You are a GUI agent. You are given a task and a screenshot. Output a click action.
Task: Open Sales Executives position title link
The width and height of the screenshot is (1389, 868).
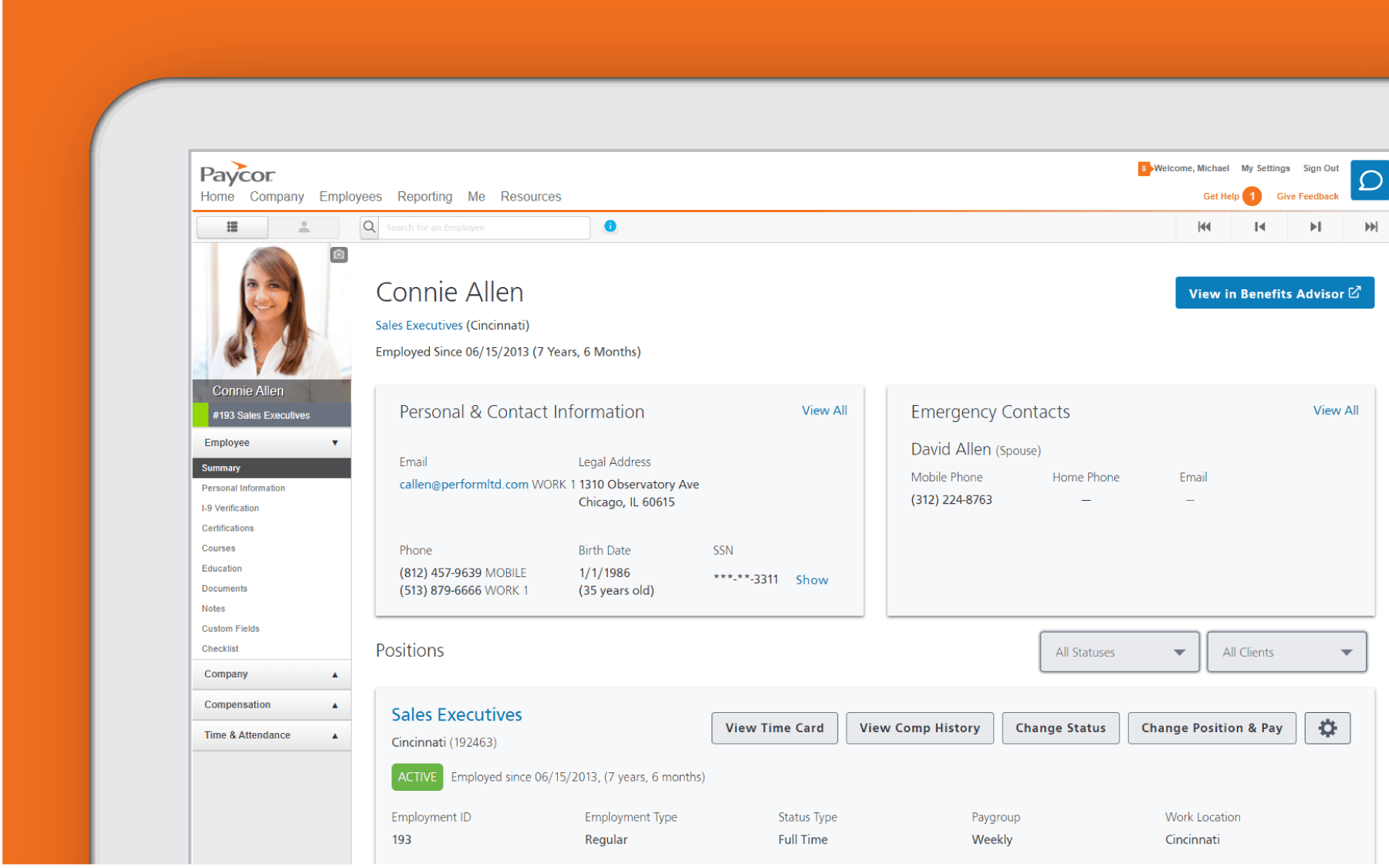(457, 714)
